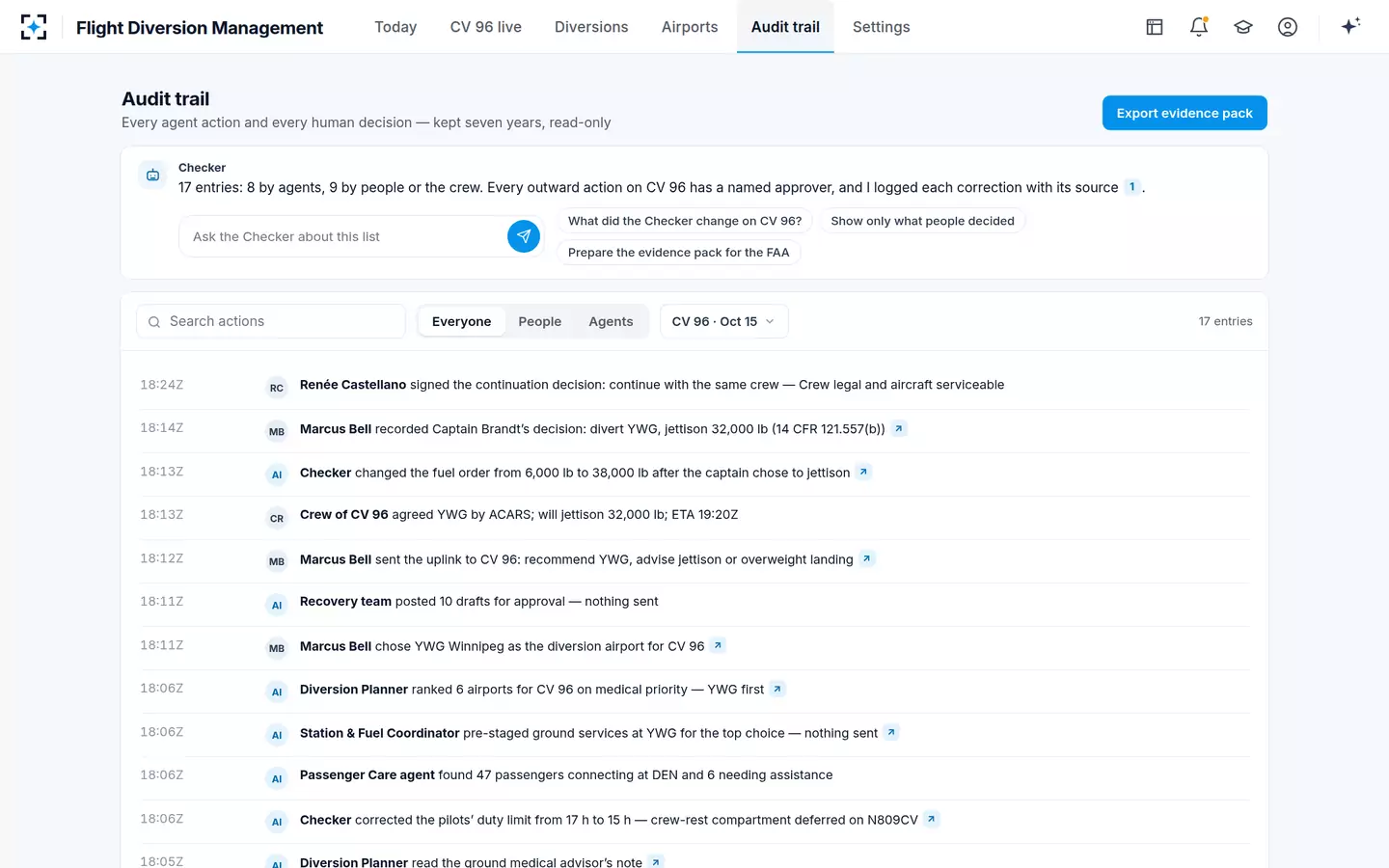1389x868 pixels.
Task: Select the Renée Castellano continuation decision entry
Action: pyautogui.click(x=694, y=388)
